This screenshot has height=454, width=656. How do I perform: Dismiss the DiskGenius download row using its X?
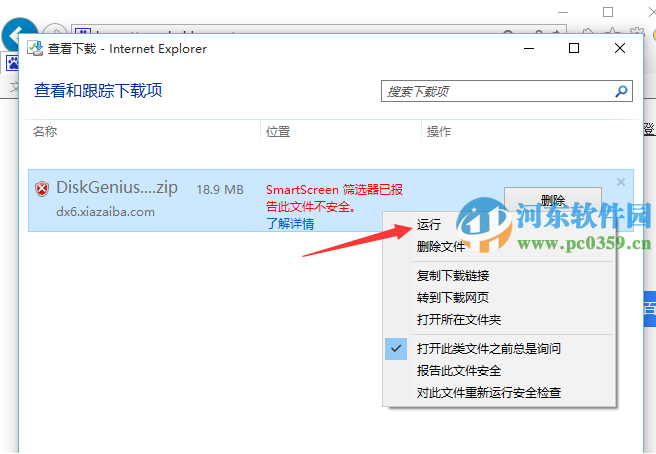[x=621, y=182]
